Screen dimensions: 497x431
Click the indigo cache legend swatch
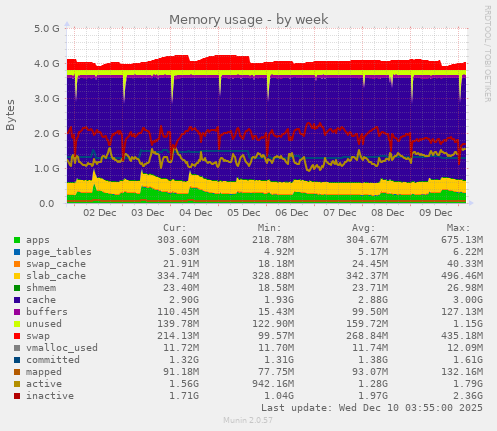[17, 300]
